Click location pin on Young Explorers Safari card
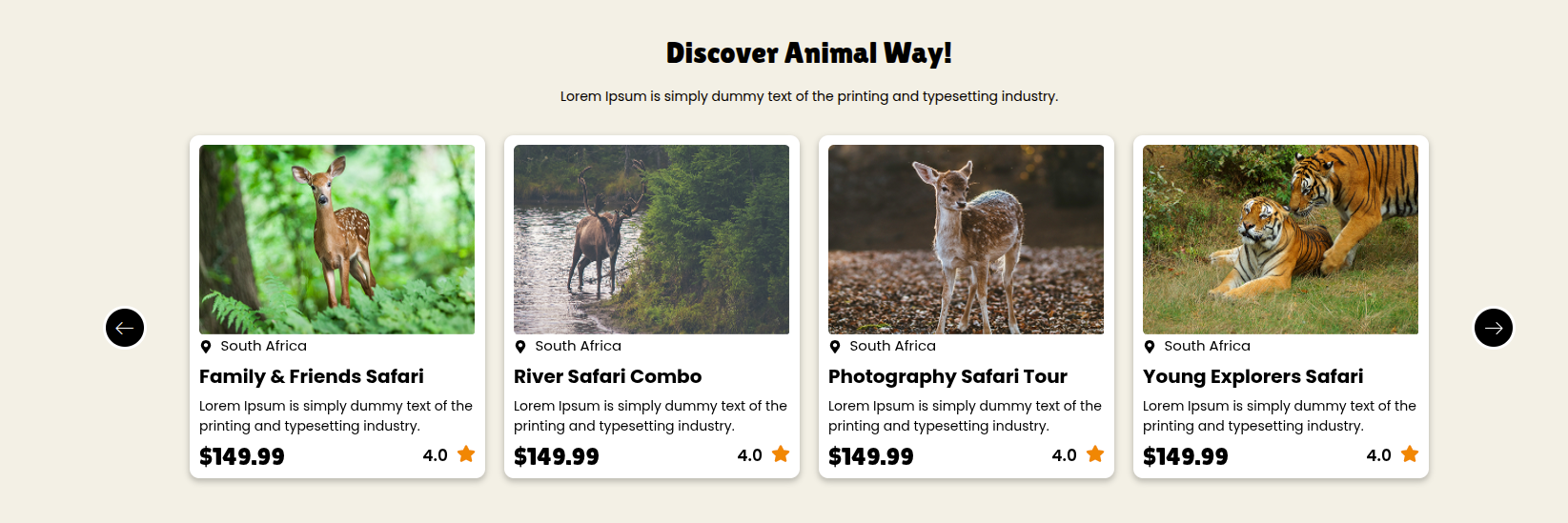The height and width of the screenshot is (523, 1568). tap(1150, 347)
